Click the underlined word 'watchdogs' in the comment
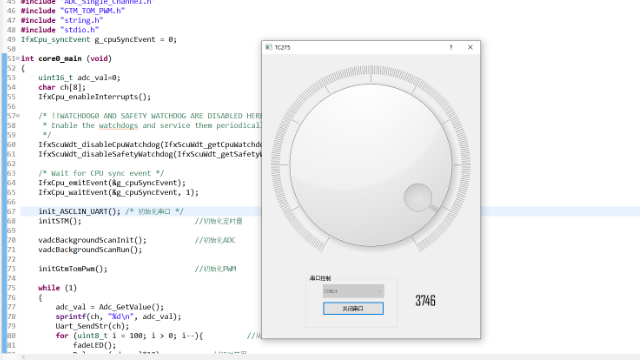 tap(118, 126)
